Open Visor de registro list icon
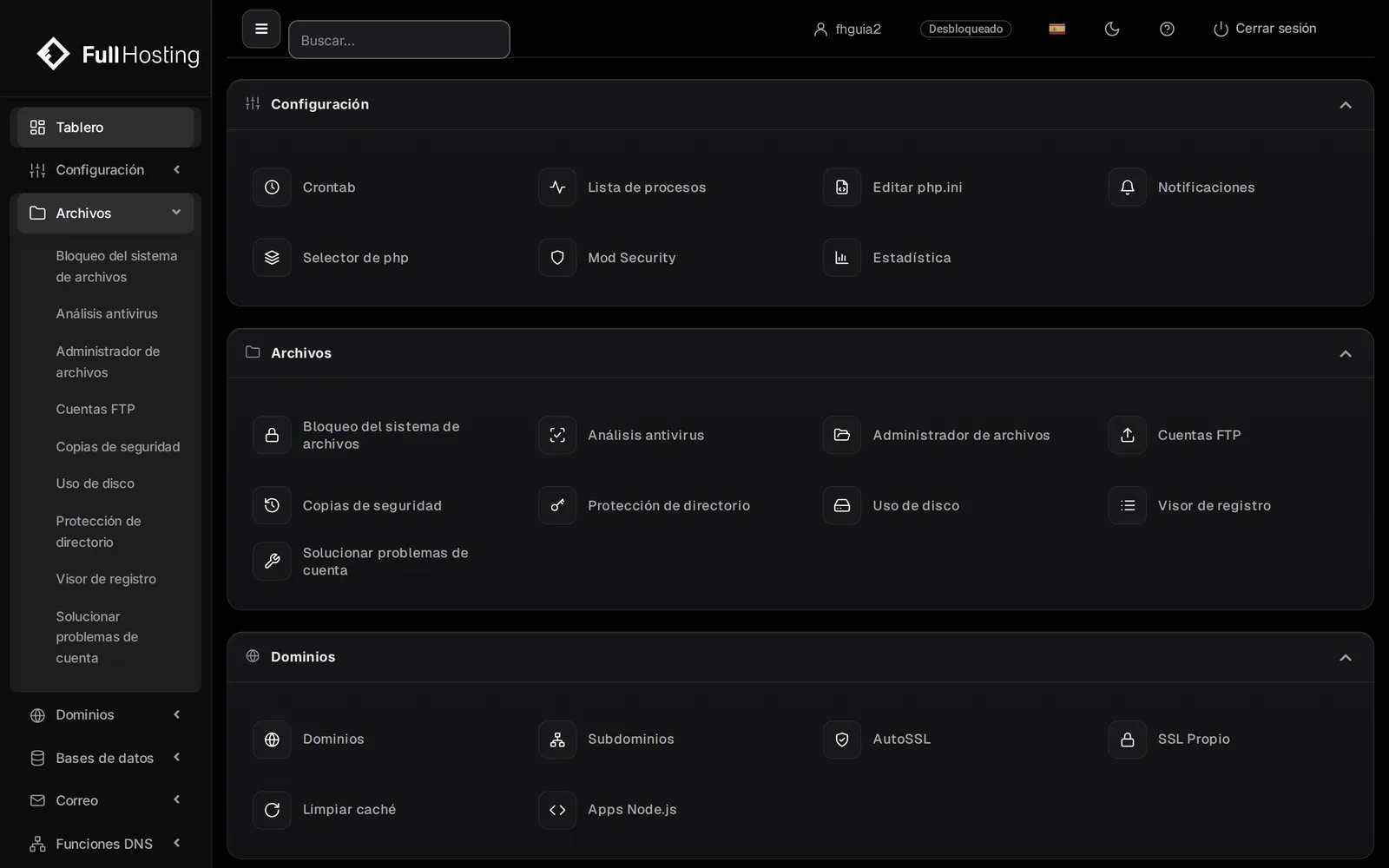The height and width of the screenshot is (868, 1389). pyautogui.click(x=1128, y=505)
